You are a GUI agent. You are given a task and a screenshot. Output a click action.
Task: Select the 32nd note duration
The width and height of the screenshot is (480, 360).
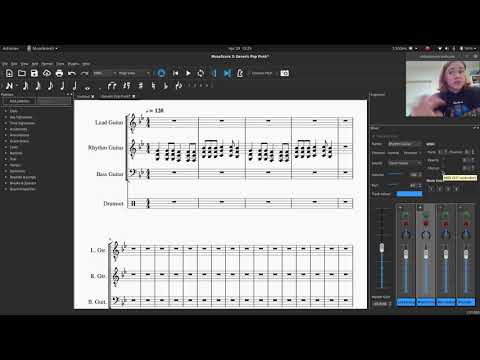click(x=25, y=86)
